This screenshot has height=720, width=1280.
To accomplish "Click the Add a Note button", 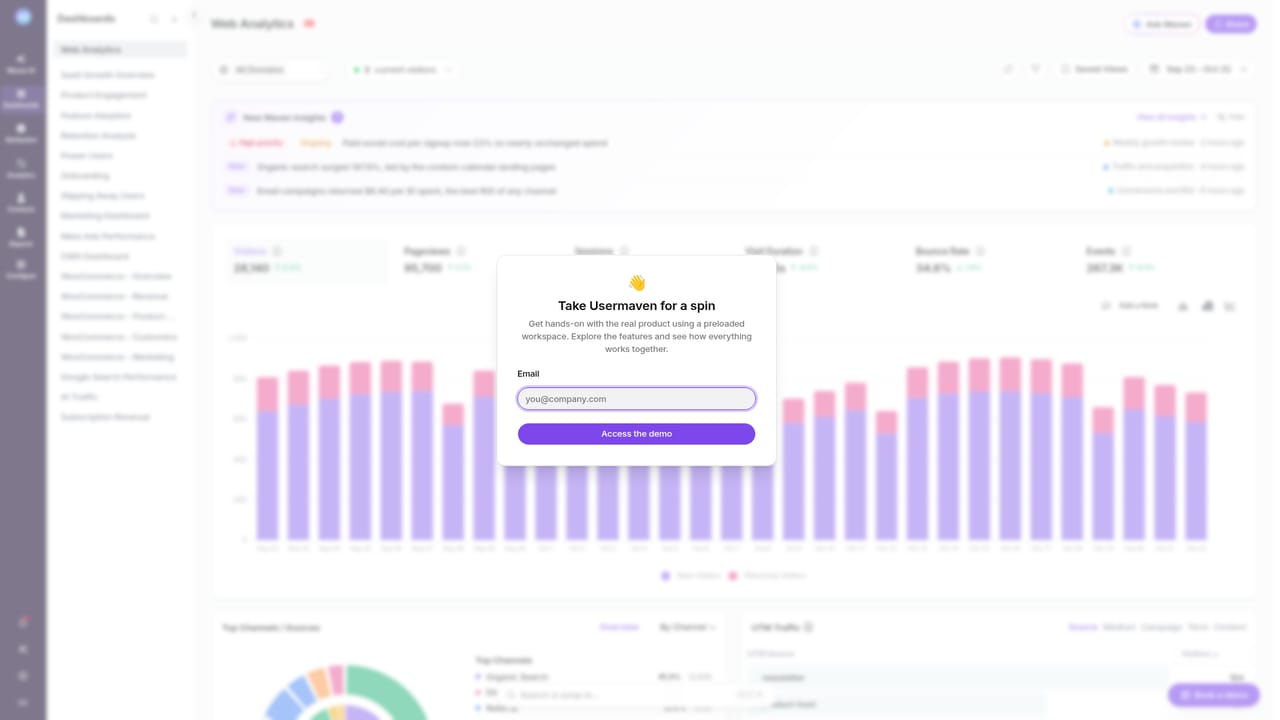I will [1130, 305].
